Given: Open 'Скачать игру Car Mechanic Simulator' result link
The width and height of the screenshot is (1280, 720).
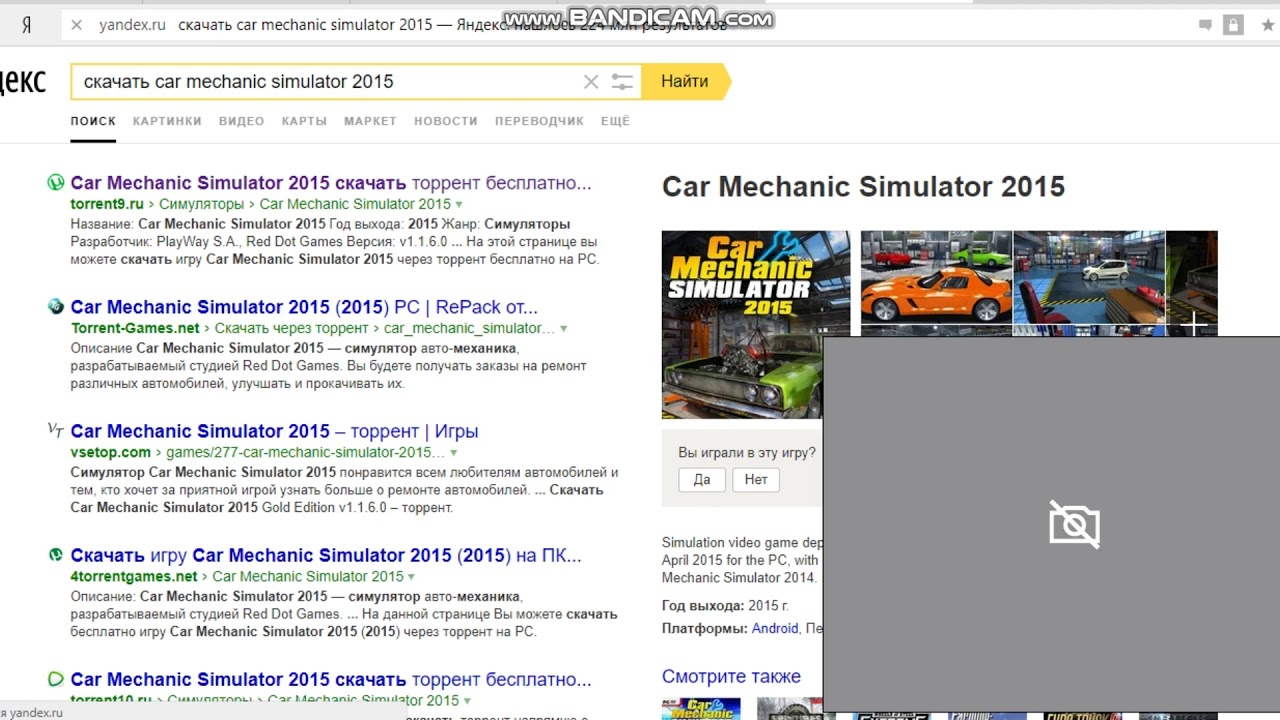Looking at the screenshot, I should (x=326, y=555).
